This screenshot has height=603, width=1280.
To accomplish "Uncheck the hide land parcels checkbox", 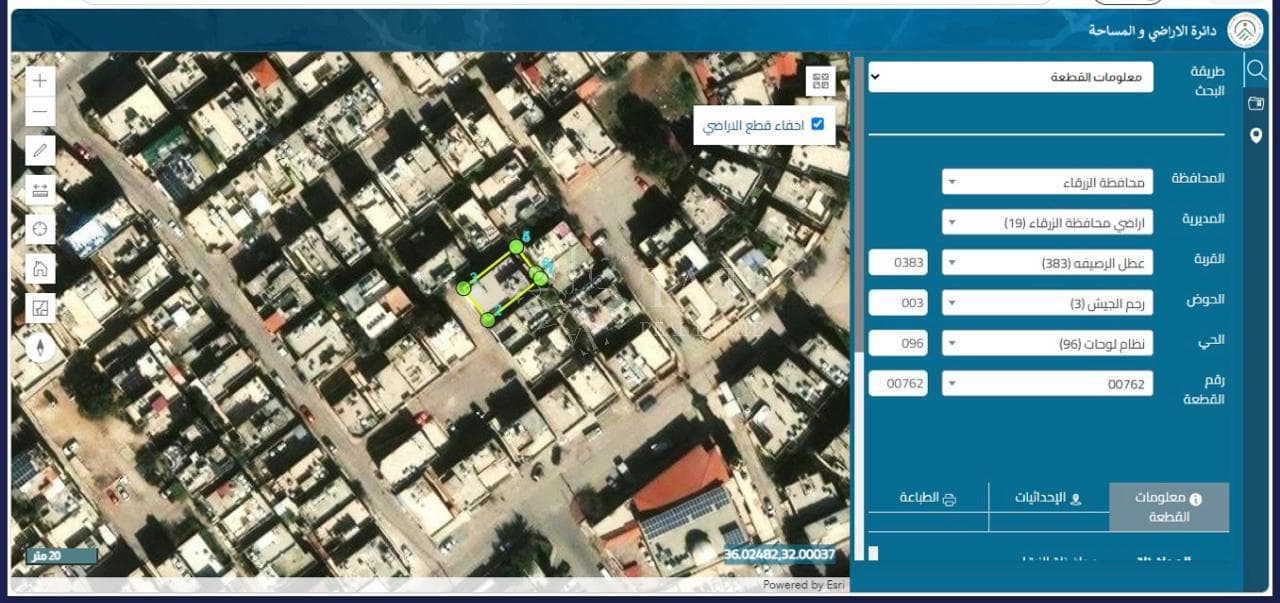I will click(x=817, y=124).
